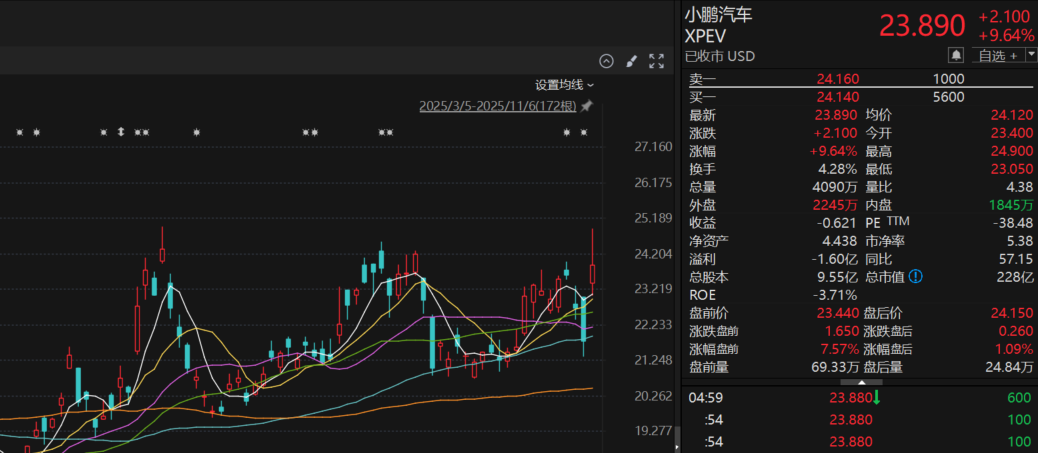Open the price alert bell icon

point(956,55)
